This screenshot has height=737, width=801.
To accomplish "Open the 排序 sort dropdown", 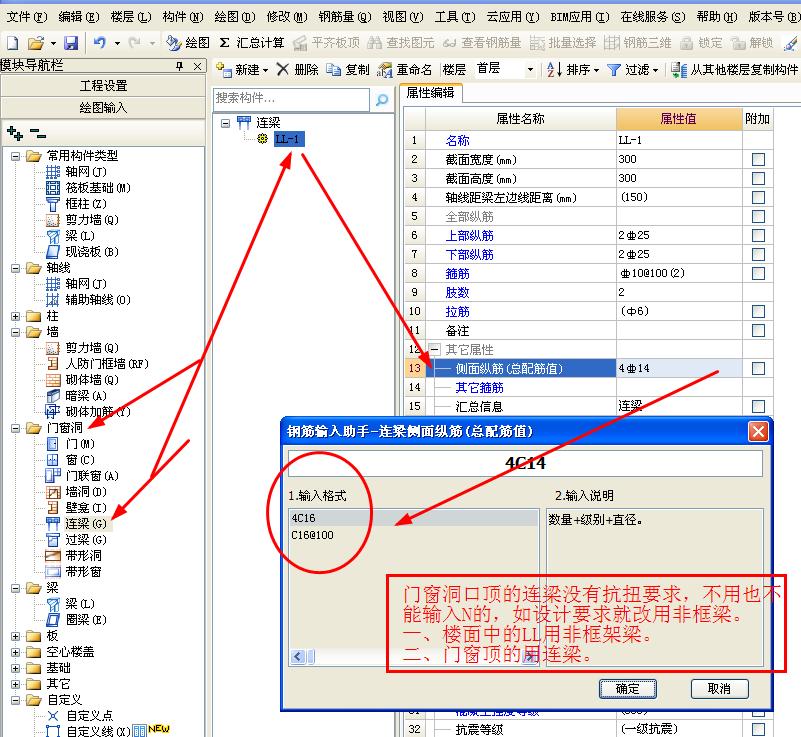I will (x=573, y=69).
